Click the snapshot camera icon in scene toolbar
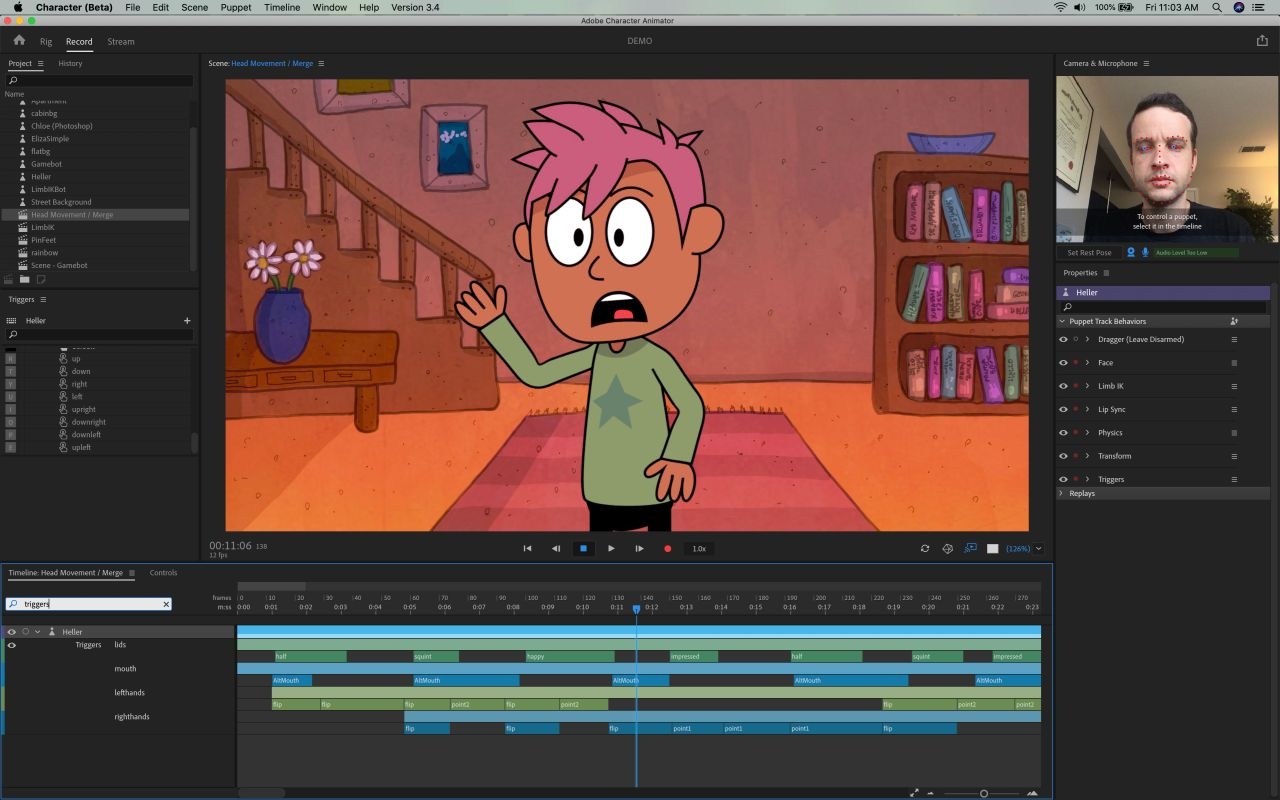The width and height of the screenshot is (1280, 800). point(947,548)
